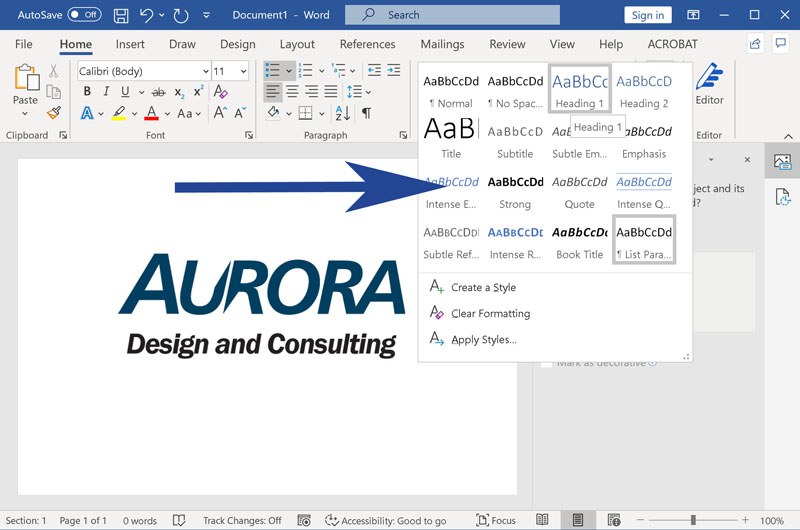The width and height of the screenshot is (800, 530).
Task: Toggle Italic formatting
Action: [106, 91]
